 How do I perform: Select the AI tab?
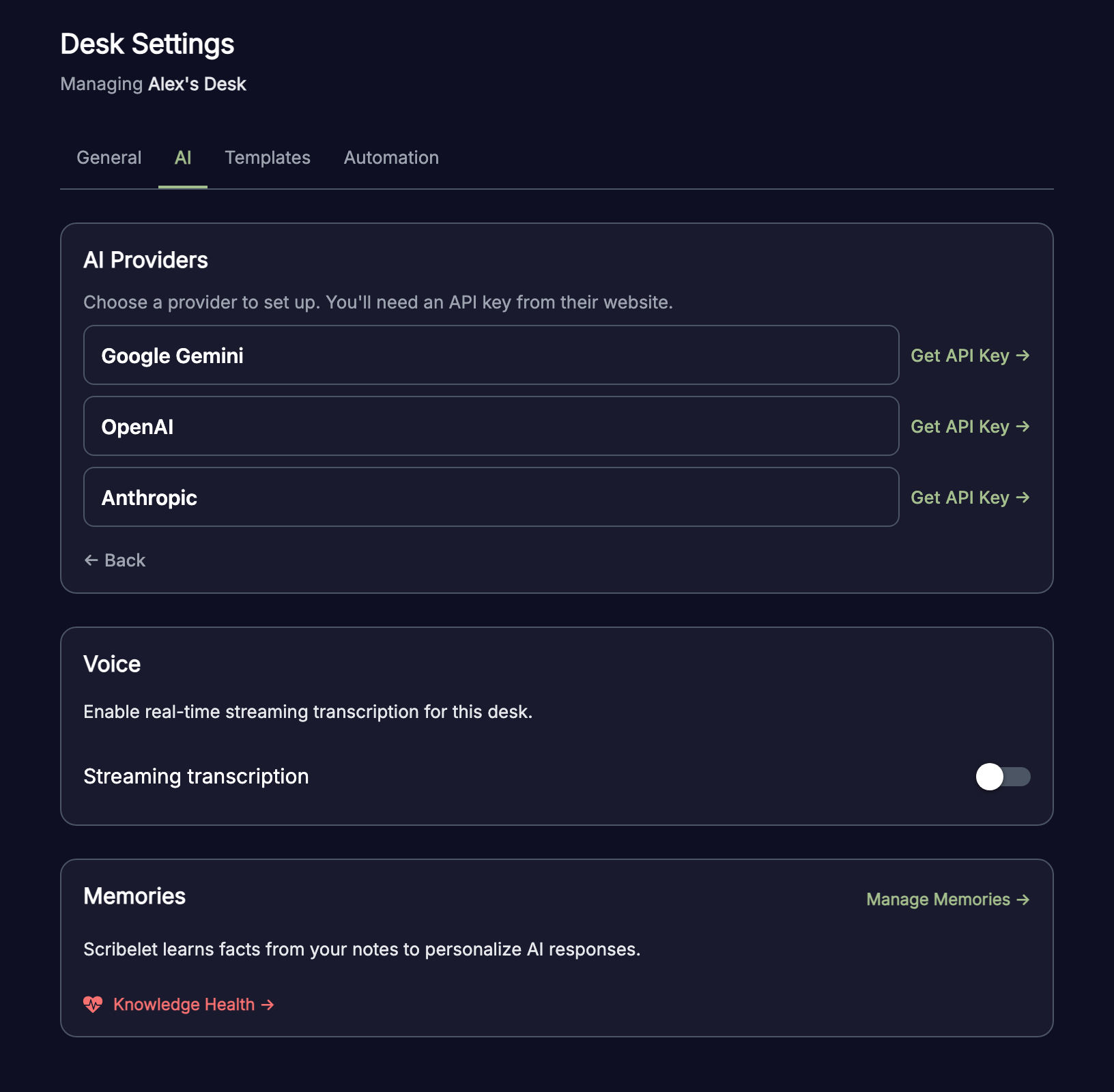[183, 158]
